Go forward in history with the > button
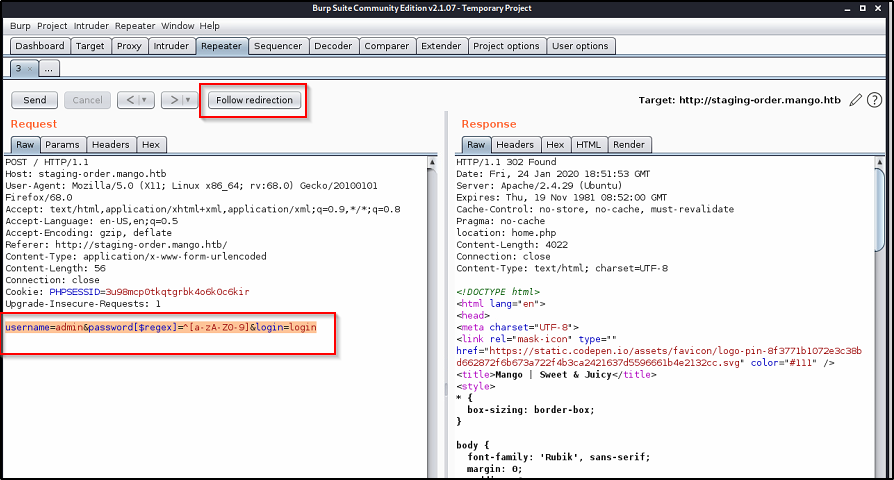 [174, 100]
